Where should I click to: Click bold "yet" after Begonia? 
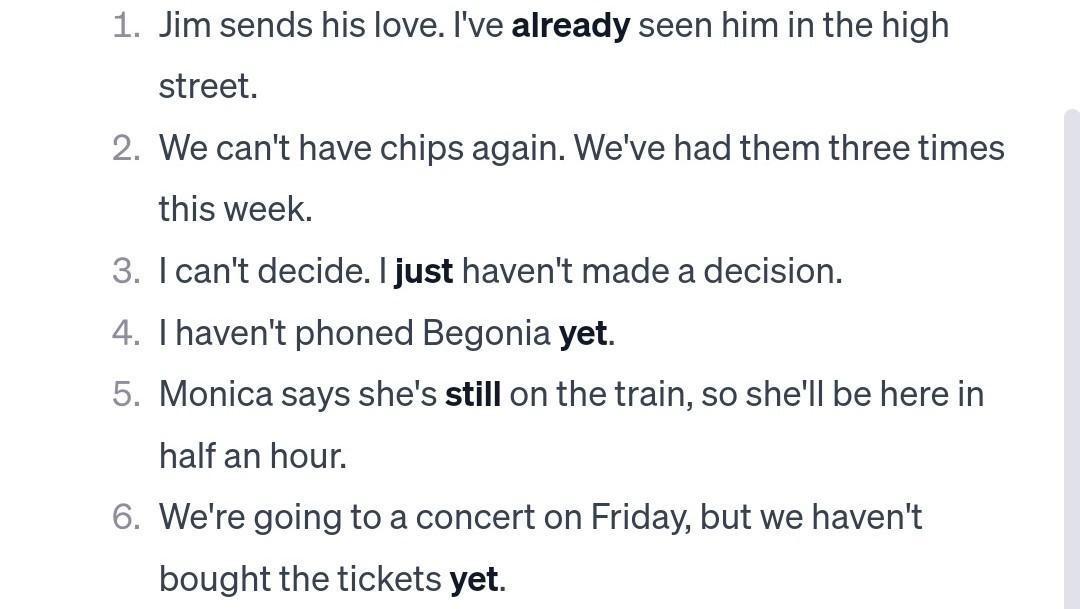tap(583, 333)
